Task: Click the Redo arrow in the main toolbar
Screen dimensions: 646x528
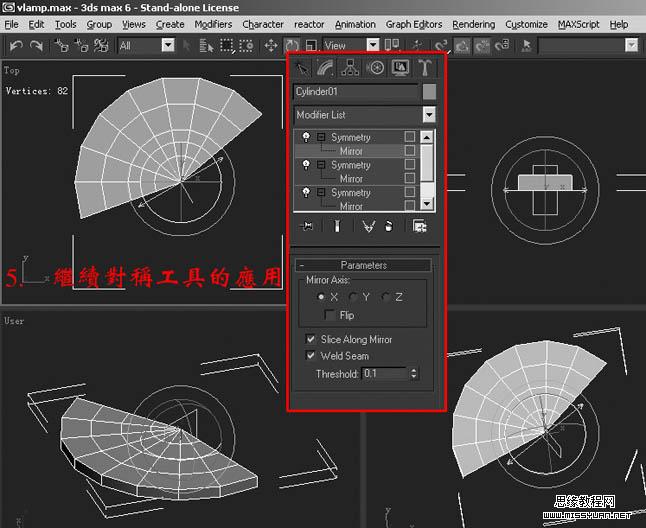Action: pyautogui.click(x=37, y=45)
